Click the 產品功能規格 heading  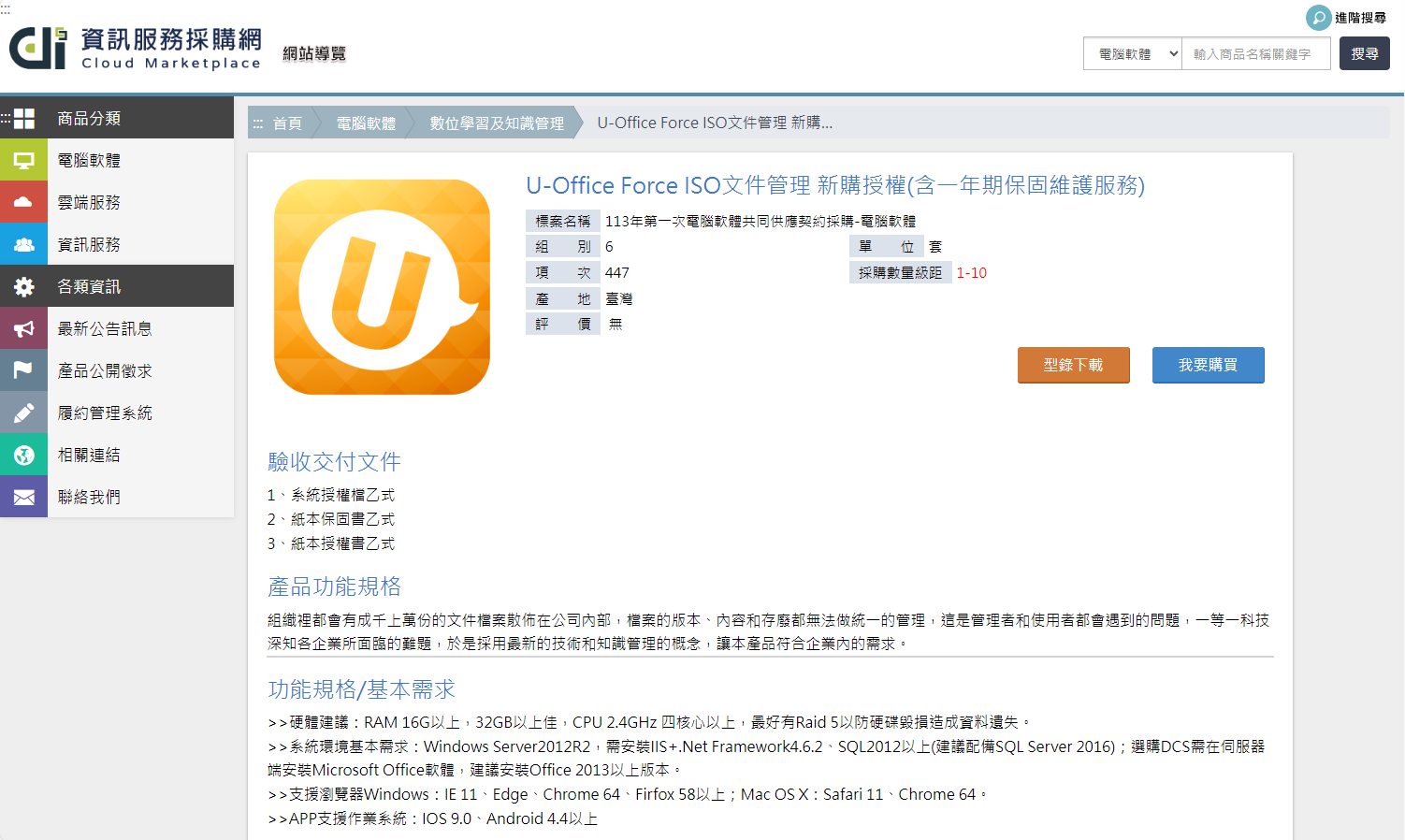coord(334,587)
